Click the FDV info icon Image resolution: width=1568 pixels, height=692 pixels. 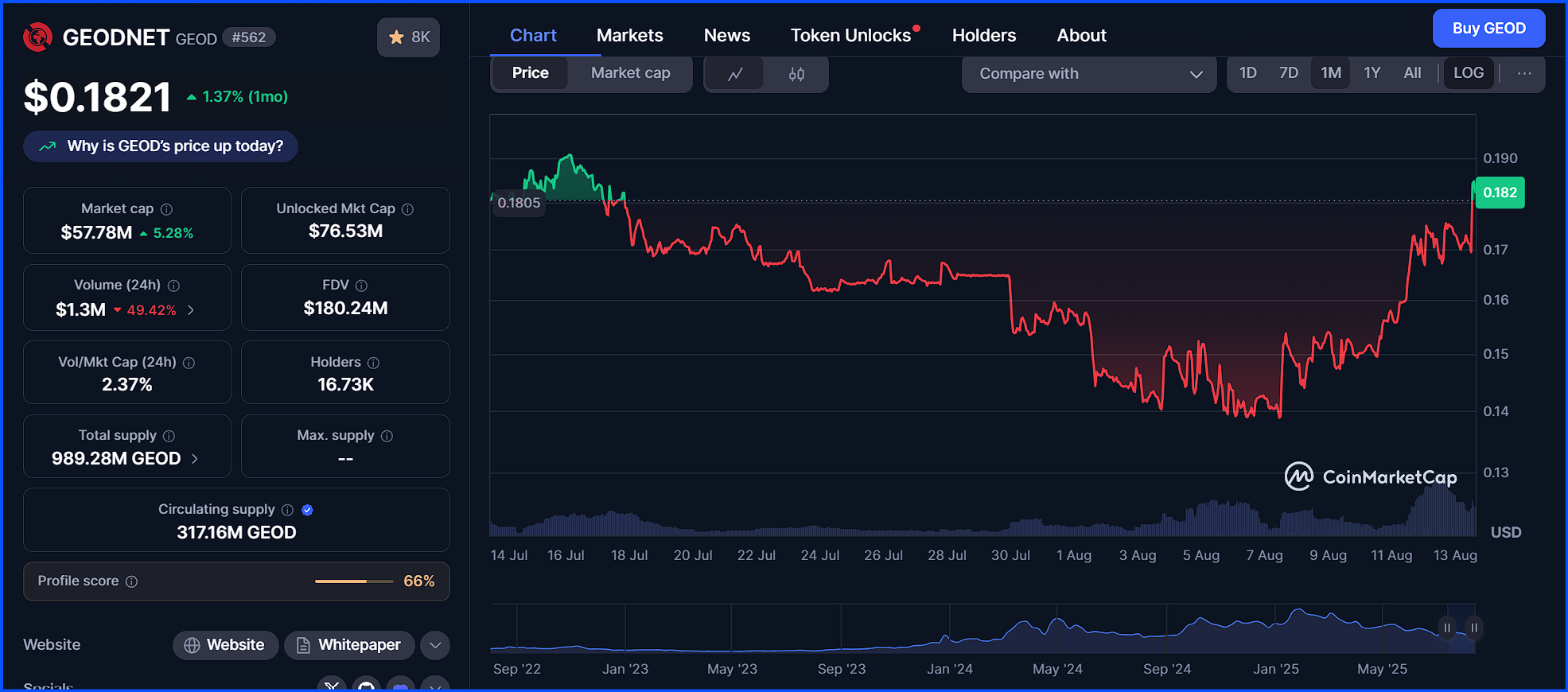[361, 286]
